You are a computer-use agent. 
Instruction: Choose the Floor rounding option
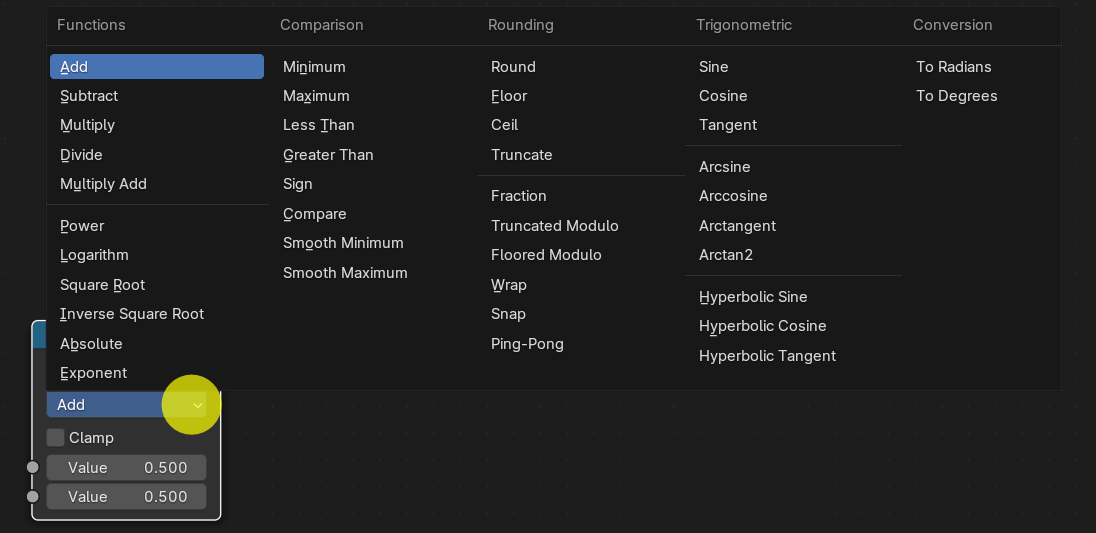coord(509,96)
